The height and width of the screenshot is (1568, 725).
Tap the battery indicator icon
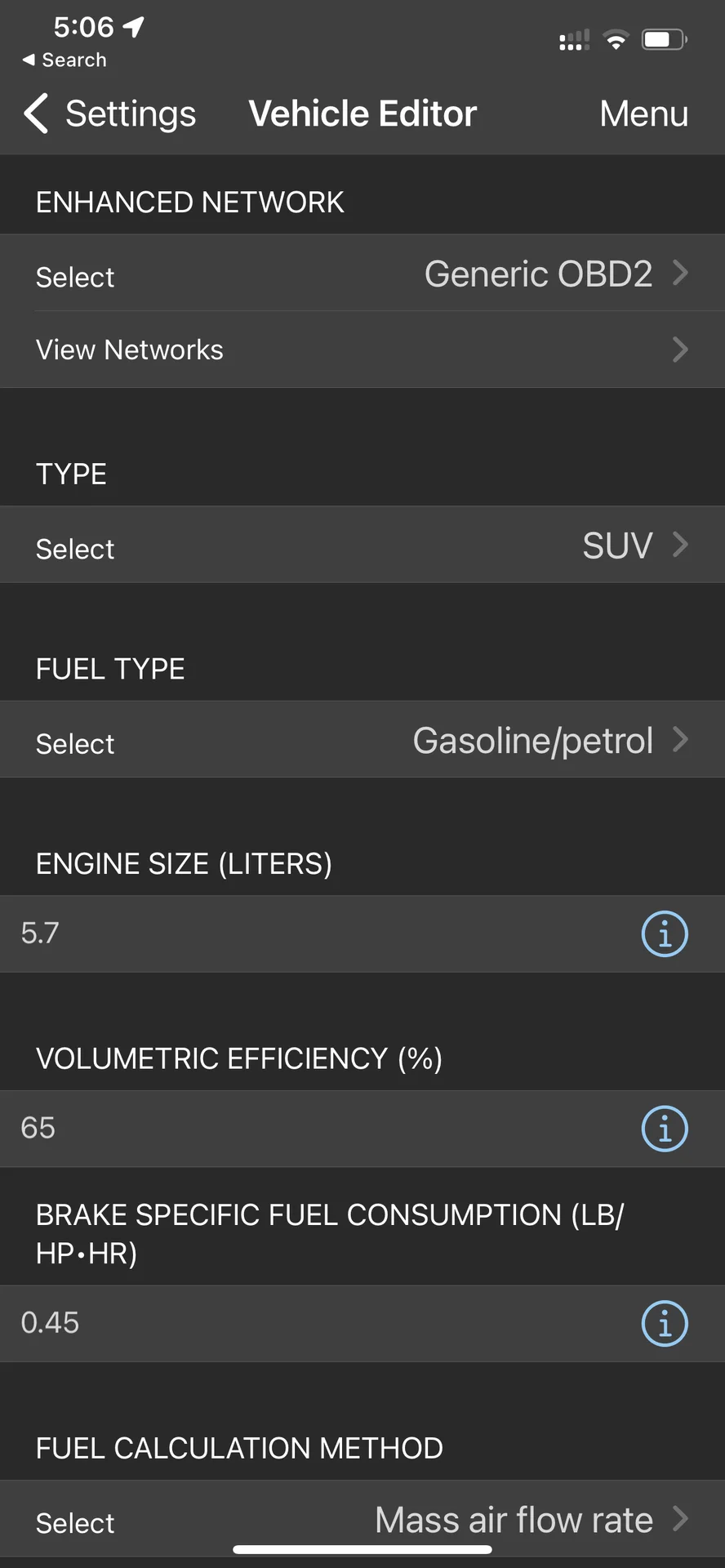click(664, 39)
